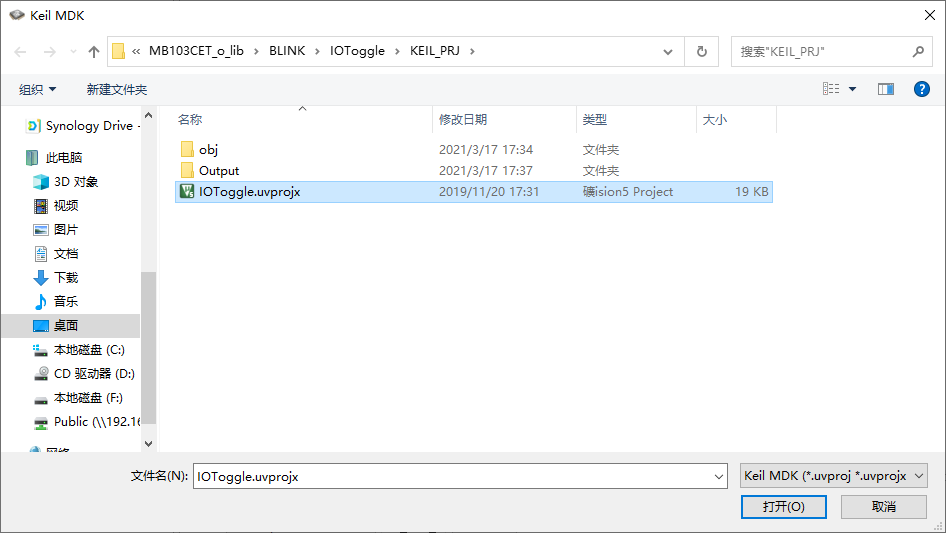Create a new folder with 新建文件夹
Viewport: 946px width, 533px height.
116,89
